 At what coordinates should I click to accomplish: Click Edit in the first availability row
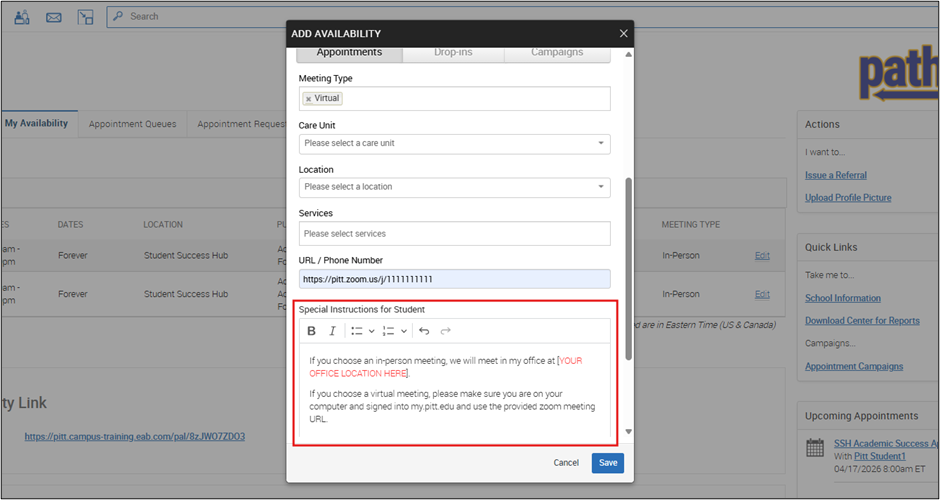click(x=762, y=255)
